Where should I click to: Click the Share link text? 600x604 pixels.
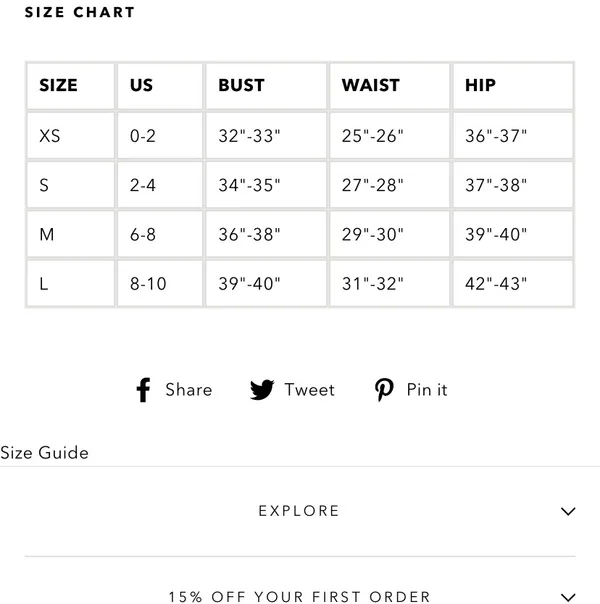[189, 390]
